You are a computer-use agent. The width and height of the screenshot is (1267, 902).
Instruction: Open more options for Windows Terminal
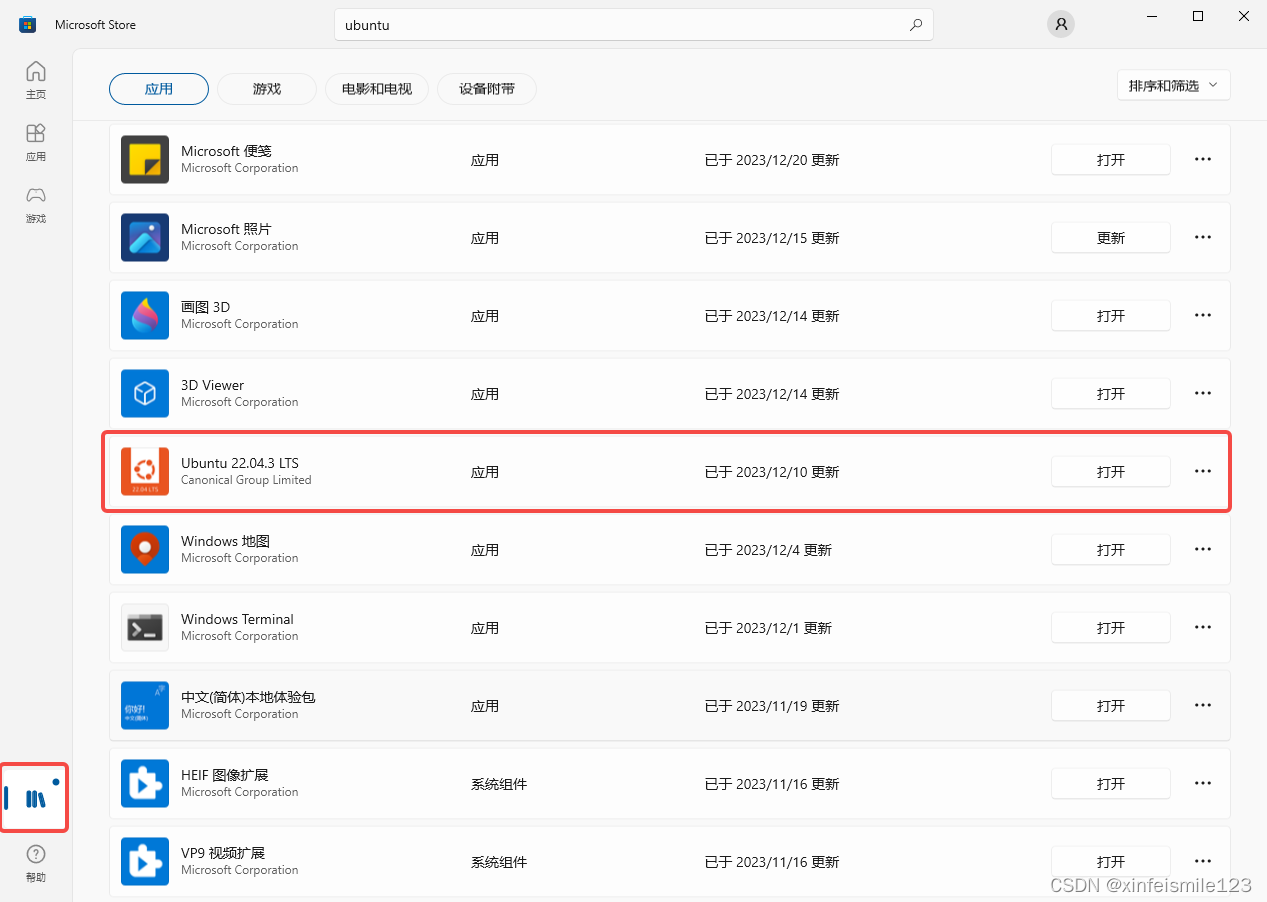1203,627
